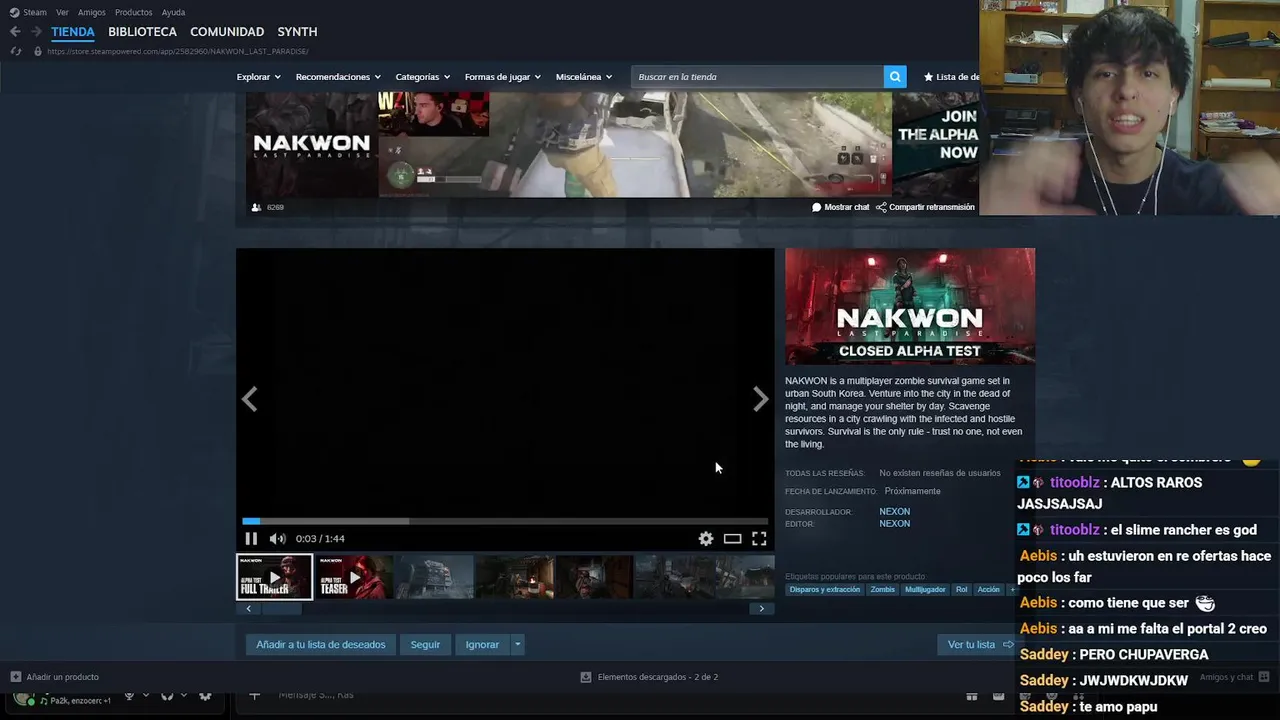This screenshot has height=720, width=1280.
Task: Open video settings gear
Action: (x=706, y=539)
